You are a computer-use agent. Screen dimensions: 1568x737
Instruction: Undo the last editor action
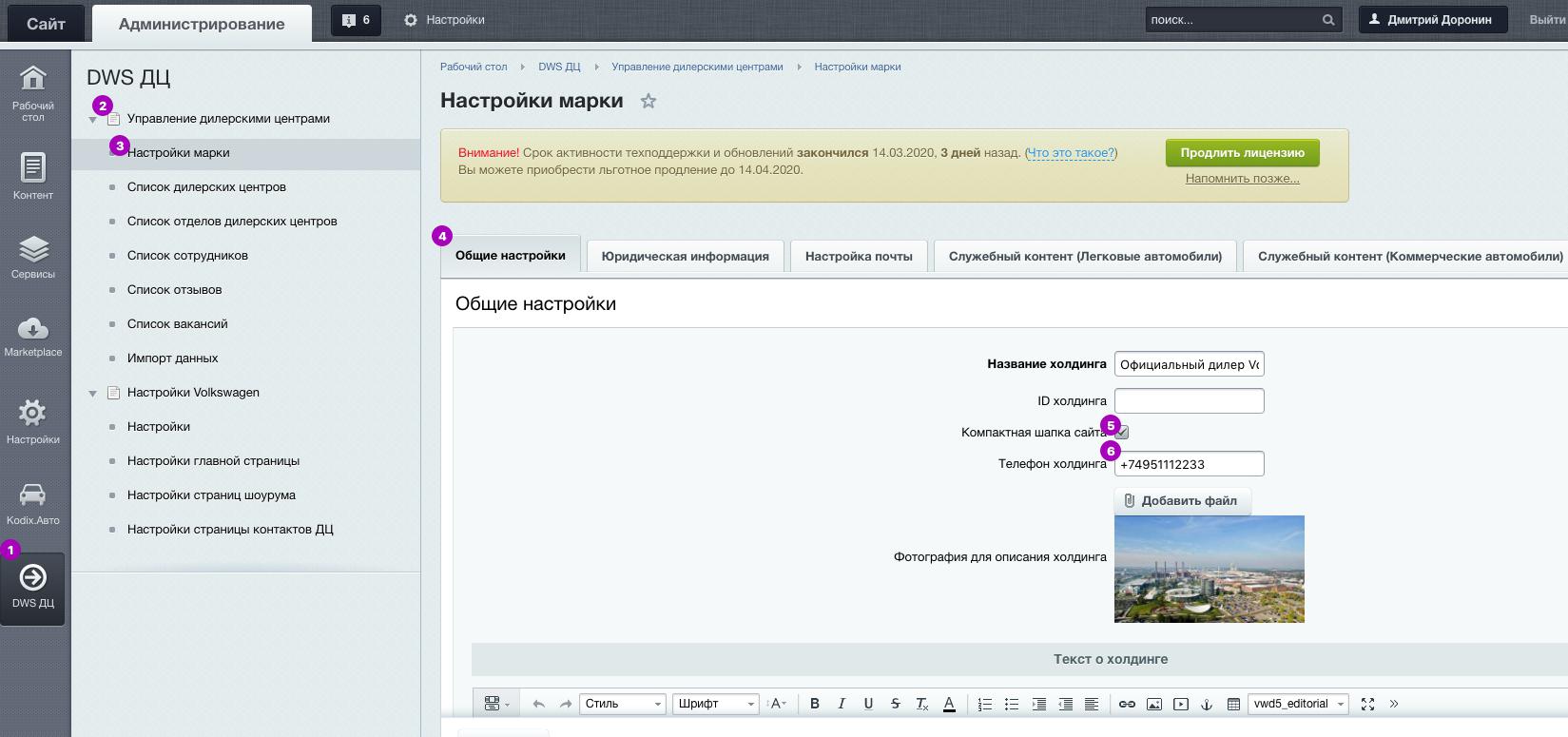click(x=539, y=704)
